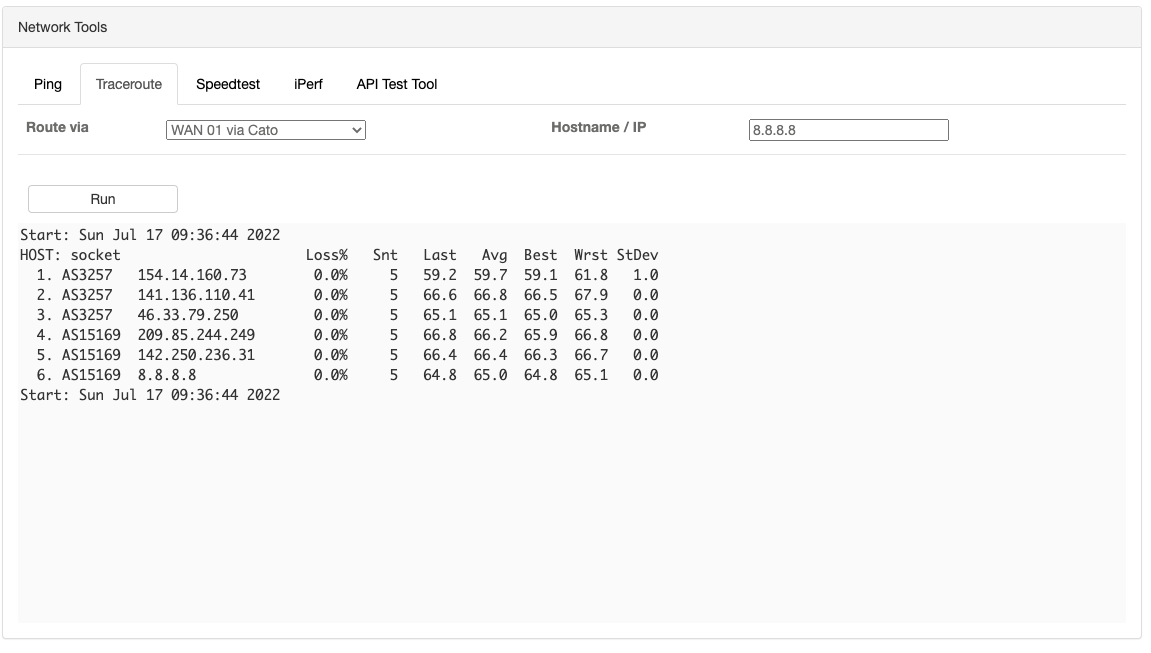The image size is (1151, 653).
Task: Click the StDev value 1.0
Action: 646,275
